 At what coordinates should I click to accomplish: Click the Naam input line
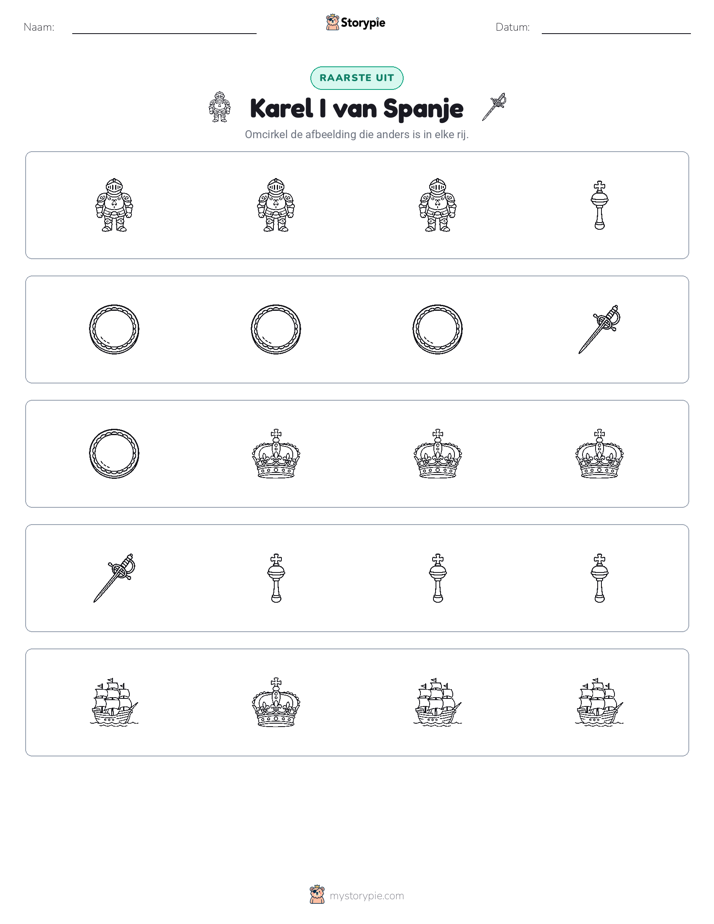164,28
